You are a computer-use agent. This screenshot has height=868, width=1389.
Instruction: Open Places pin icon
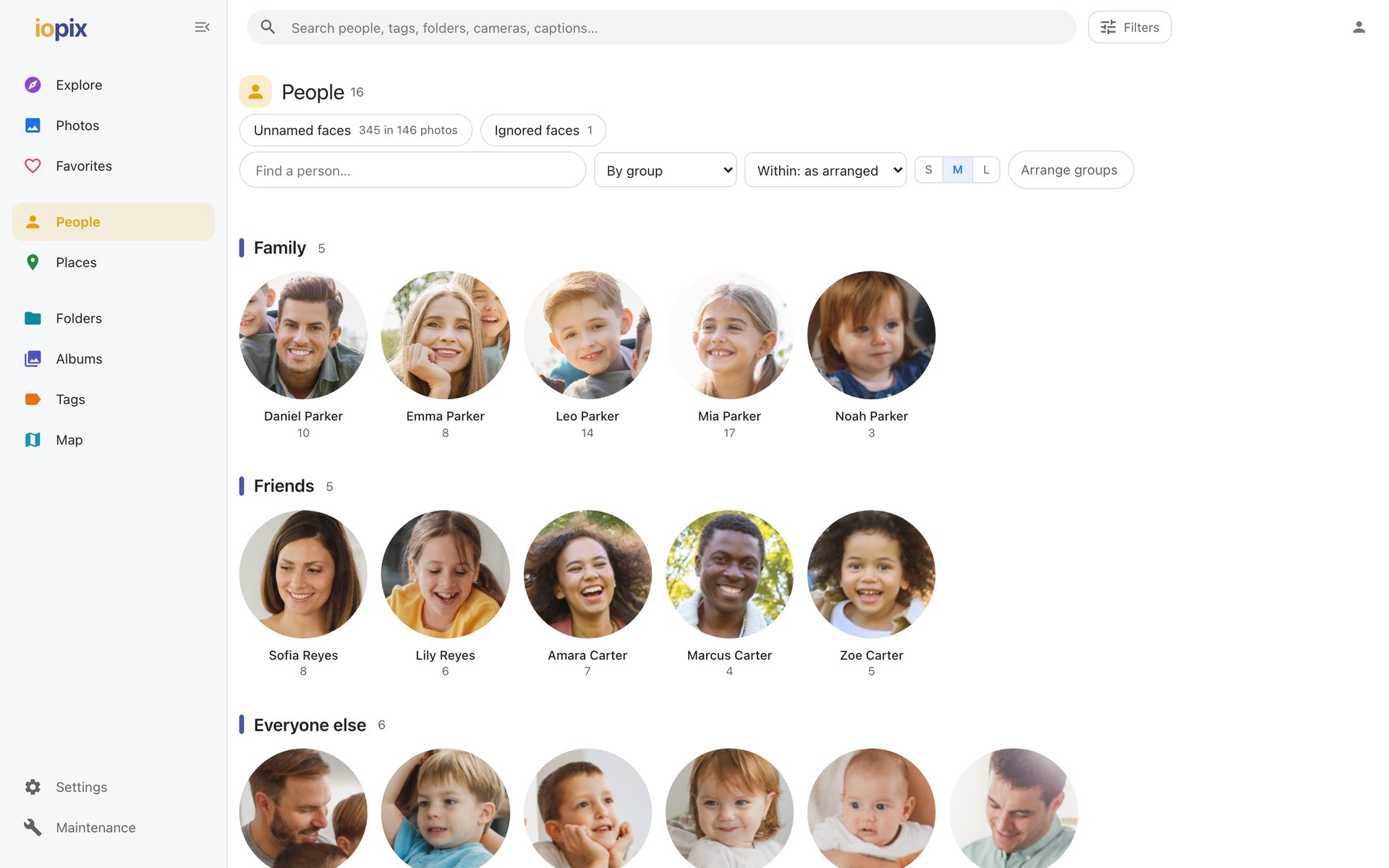pyautogui.click(x=33, y=262)
